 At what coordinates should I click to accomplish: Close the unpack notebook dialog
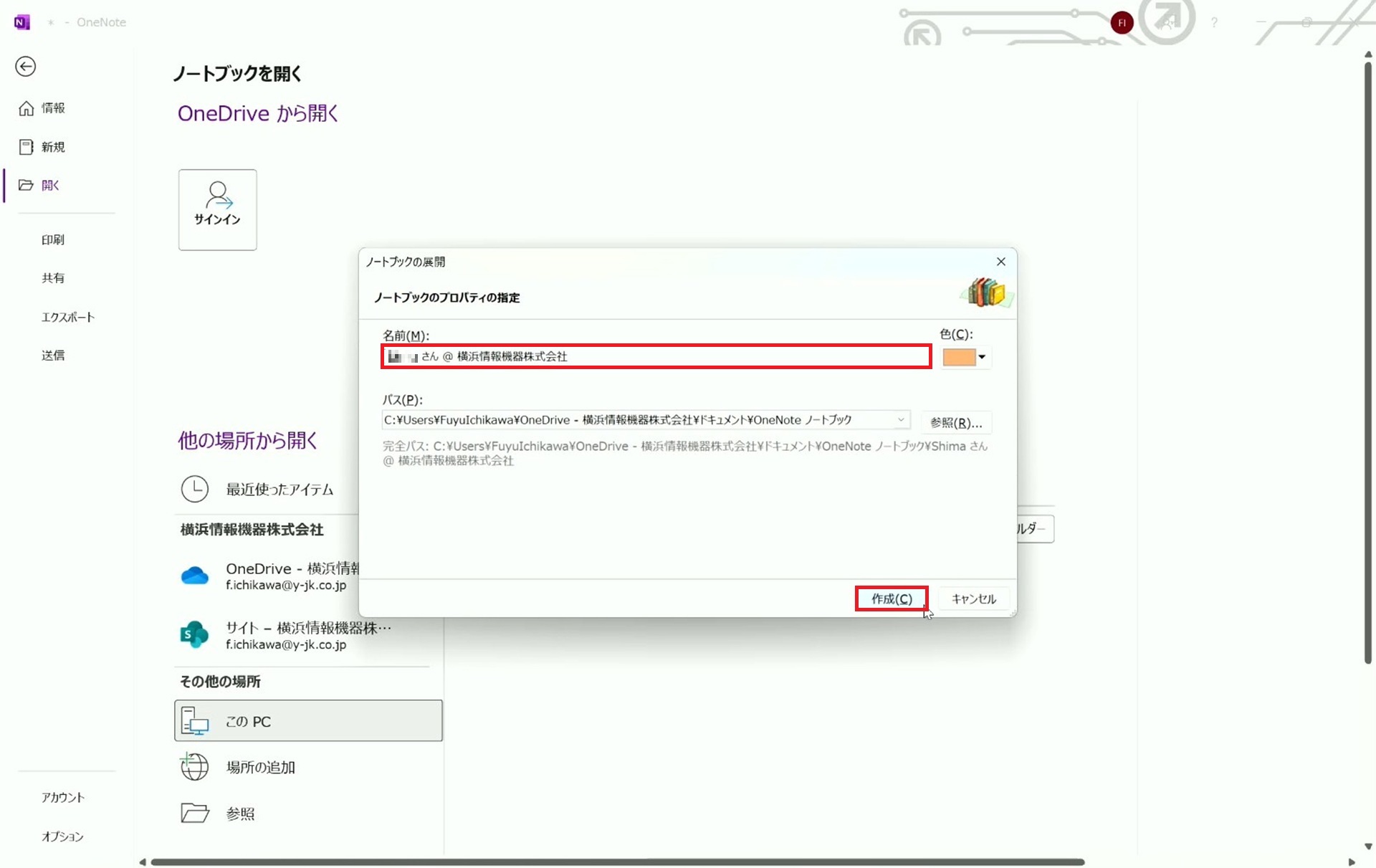tap(1001, 262)
